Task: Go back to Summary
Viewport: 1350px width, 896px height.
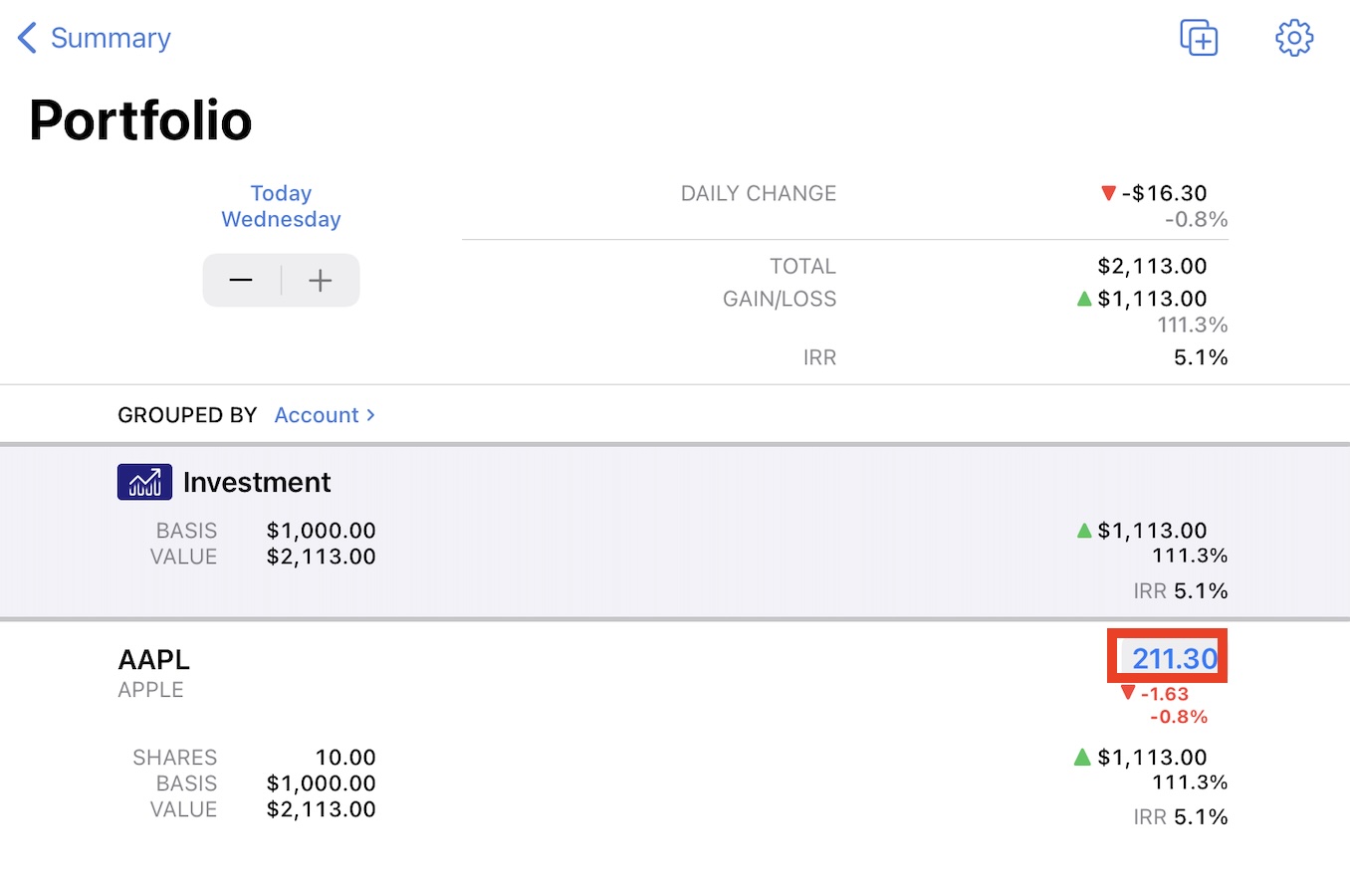Action: click(95, 38)
